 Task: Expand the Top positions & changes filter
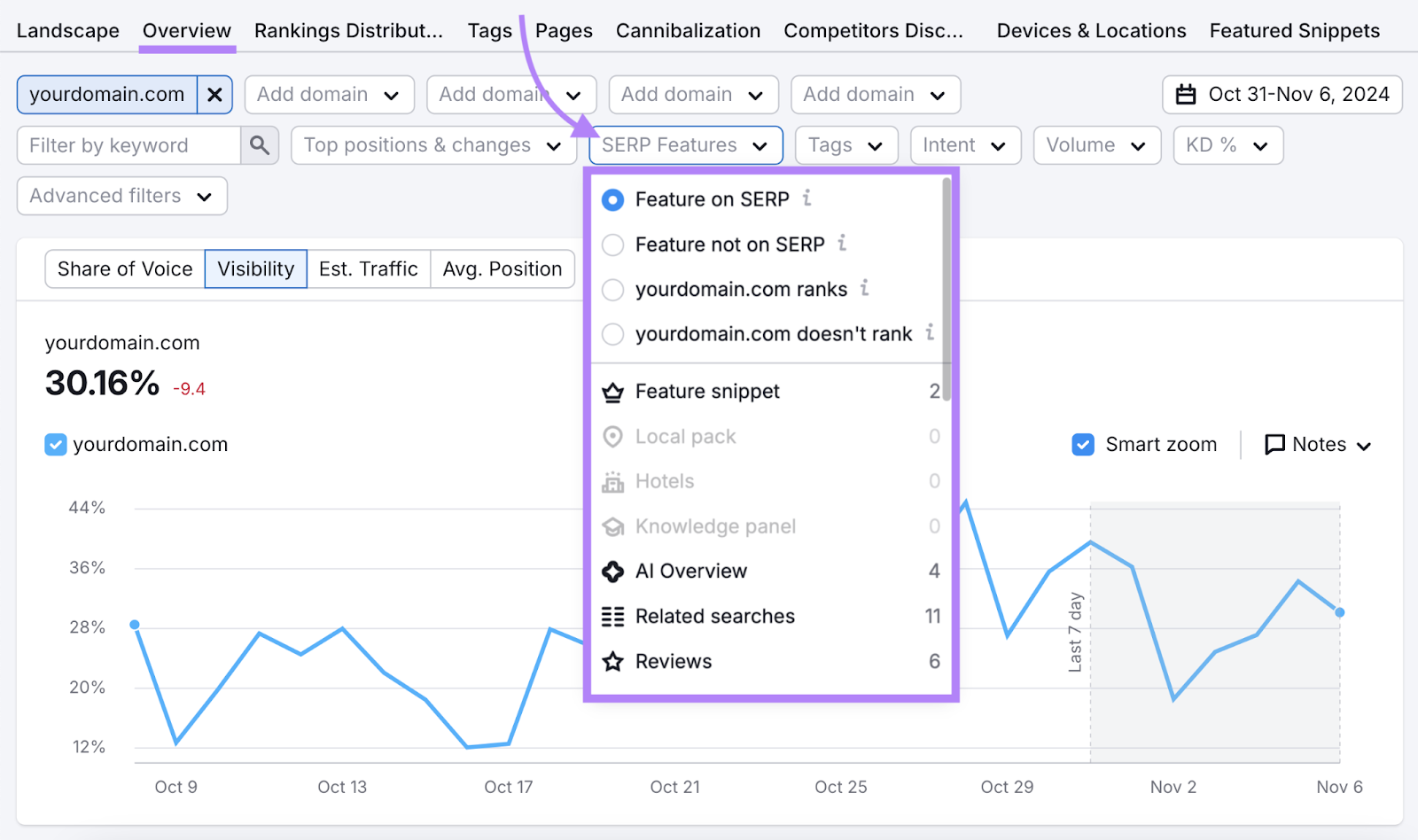pos(433,144)
